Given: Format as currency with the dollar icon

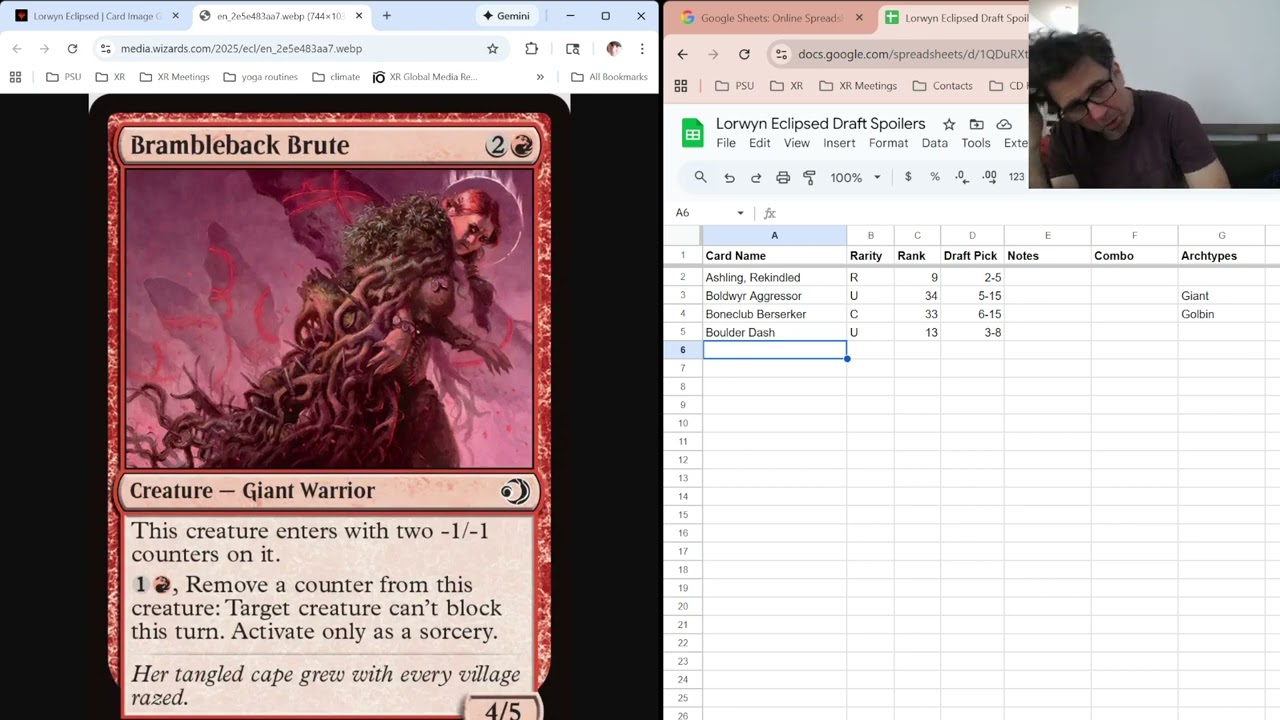Looking at the screenshot, I should click(x=908, y=177).
